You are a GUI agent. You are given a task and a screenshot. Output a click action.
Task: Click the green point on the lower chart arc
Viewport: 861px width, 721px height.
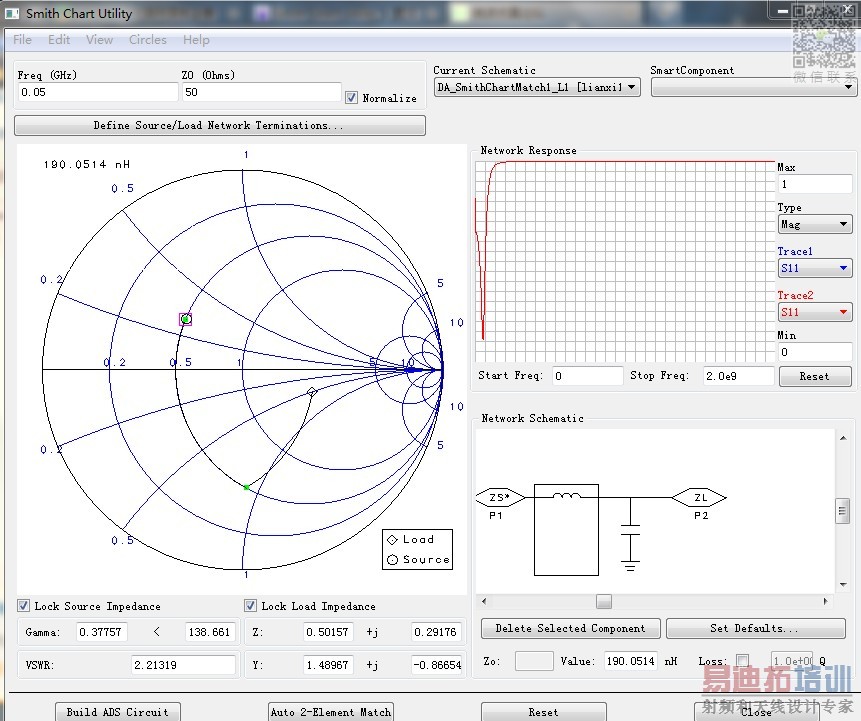point(246,487)
